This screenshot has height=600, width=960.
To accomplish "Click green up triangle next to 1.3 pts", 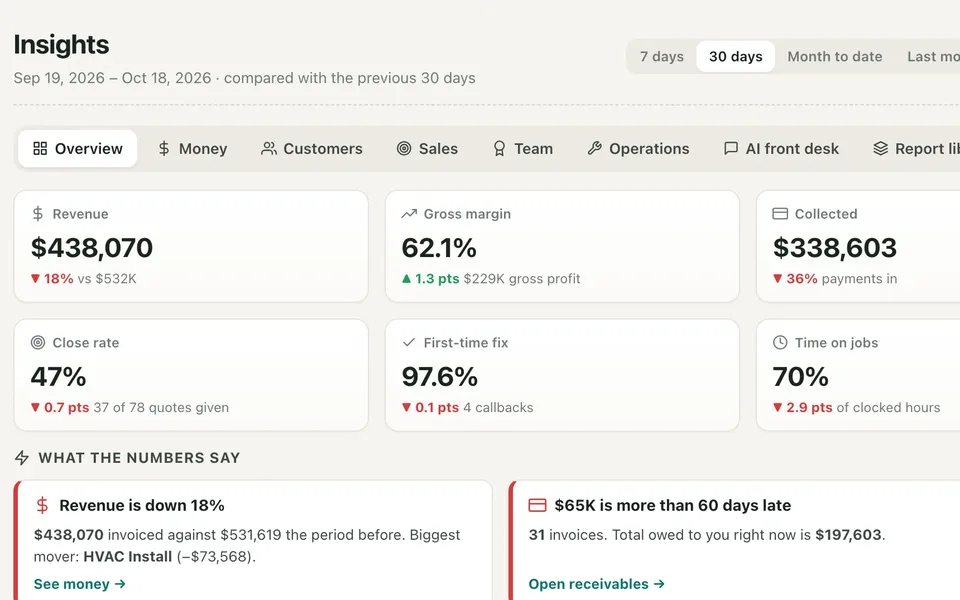I will pos(406,279).
